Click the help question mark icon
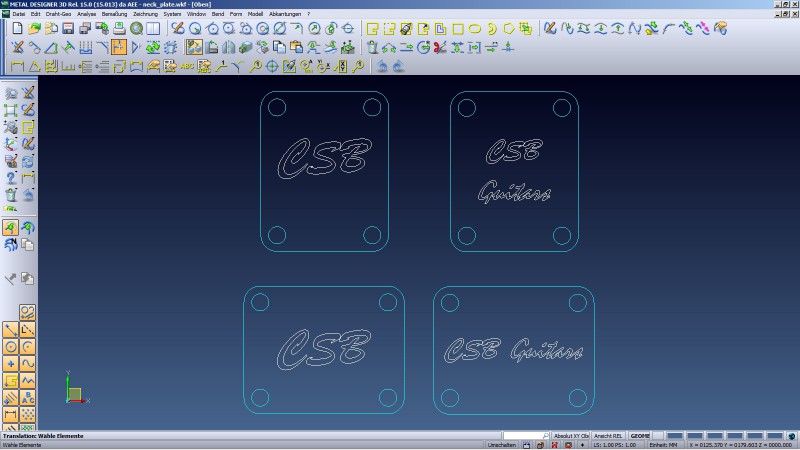 [11, 178]
